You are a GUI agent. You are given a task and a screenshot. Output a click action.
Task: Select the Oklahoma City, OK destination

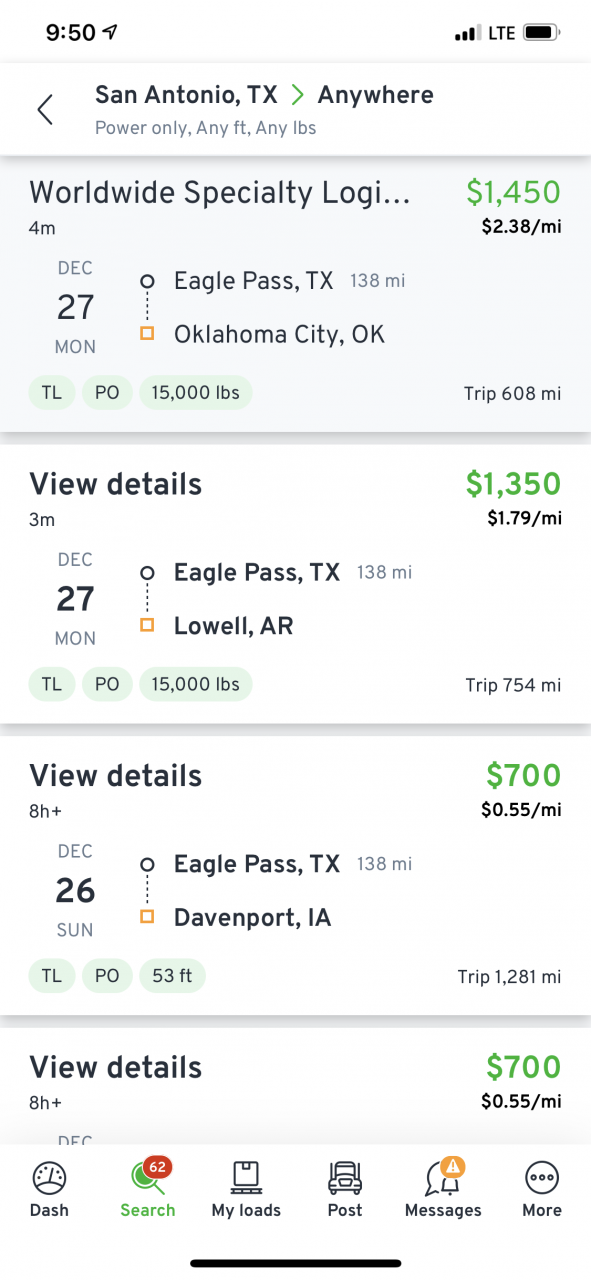279,334
